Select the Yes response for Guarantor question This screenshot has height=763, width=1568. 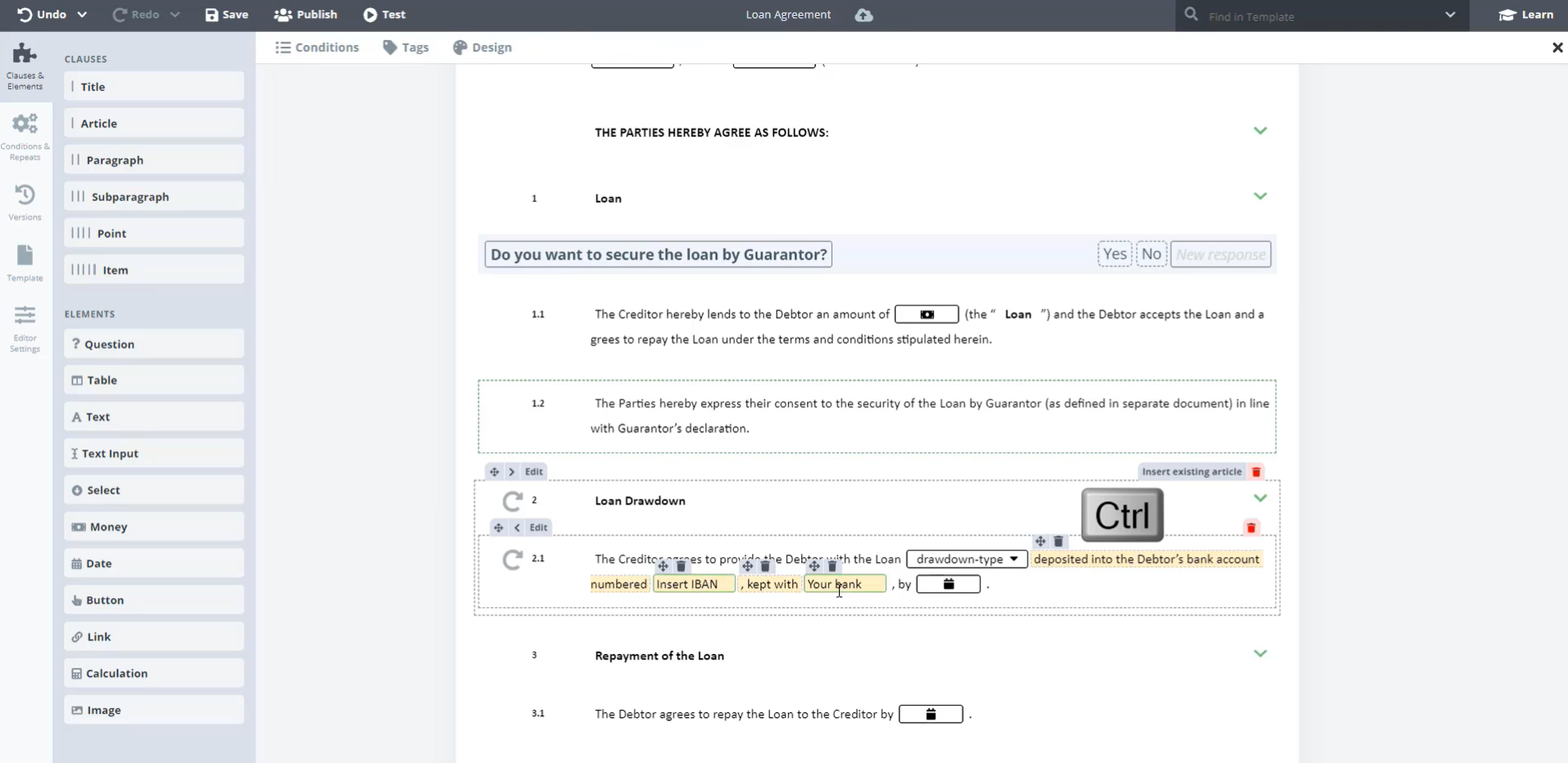[1114, 254]
